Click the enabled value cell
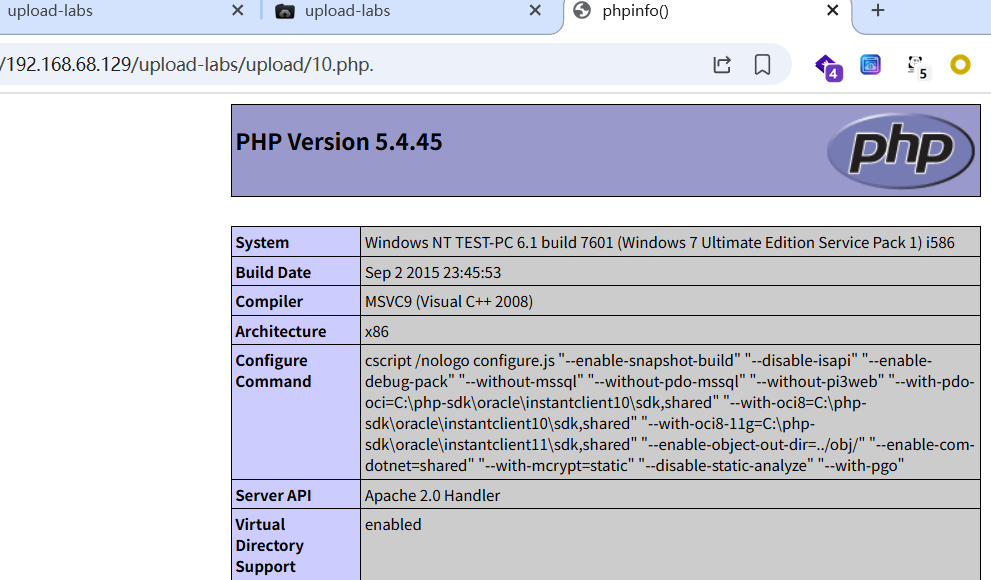The width and height of the screenshot is (991, 580). click(x=671, y=545)
